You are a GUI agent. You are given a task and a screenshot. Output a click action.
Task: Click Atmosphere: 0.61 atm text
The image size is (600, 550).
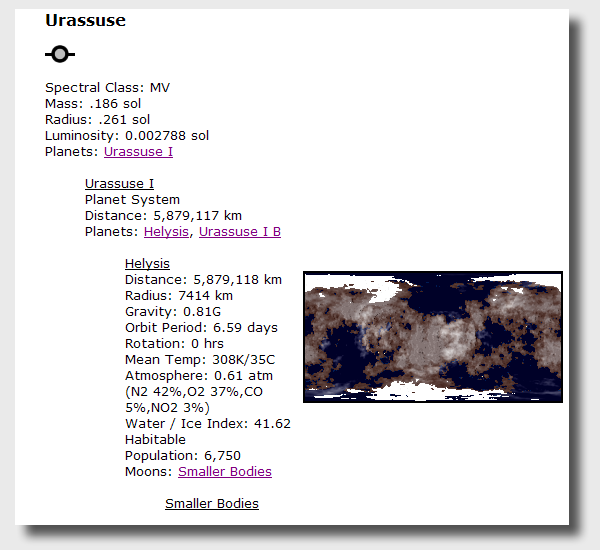[199, 376]
